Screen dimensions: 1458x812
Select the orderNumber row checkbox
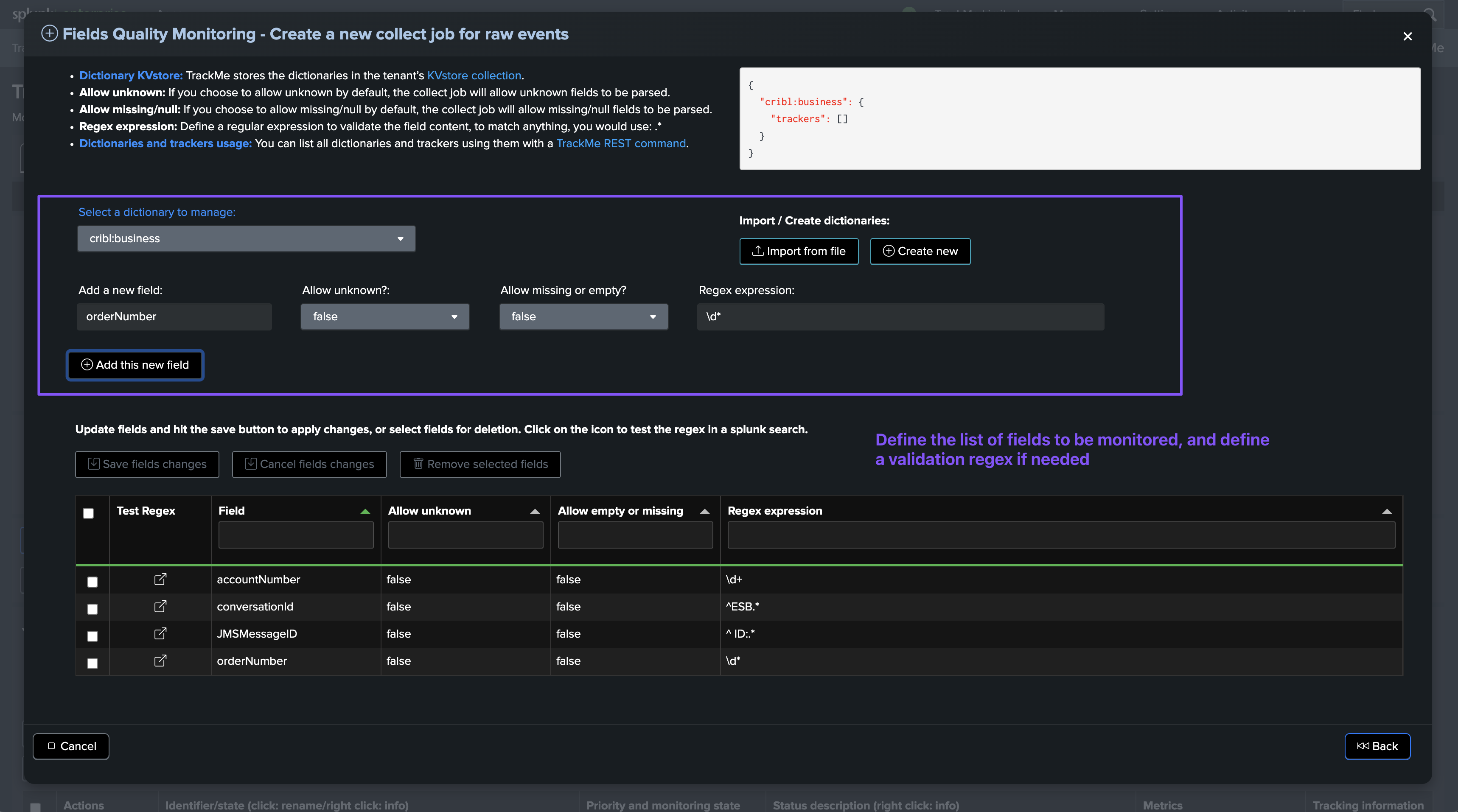(x=92, y=663)
